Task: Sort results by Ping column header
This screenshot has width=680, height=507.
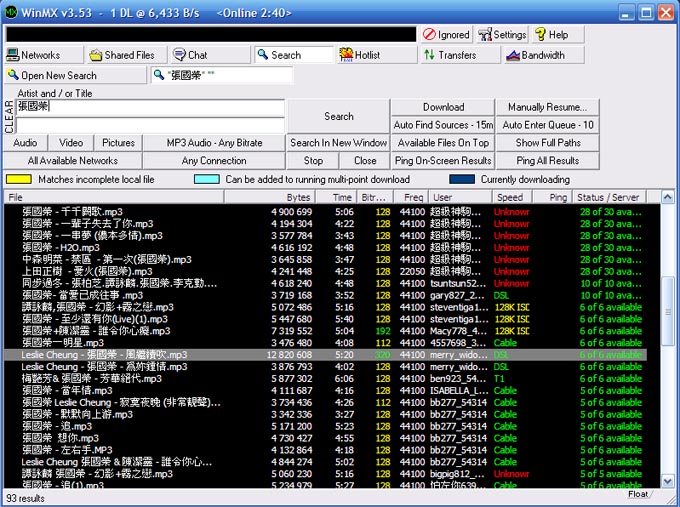Action: [x=552, y=197]
